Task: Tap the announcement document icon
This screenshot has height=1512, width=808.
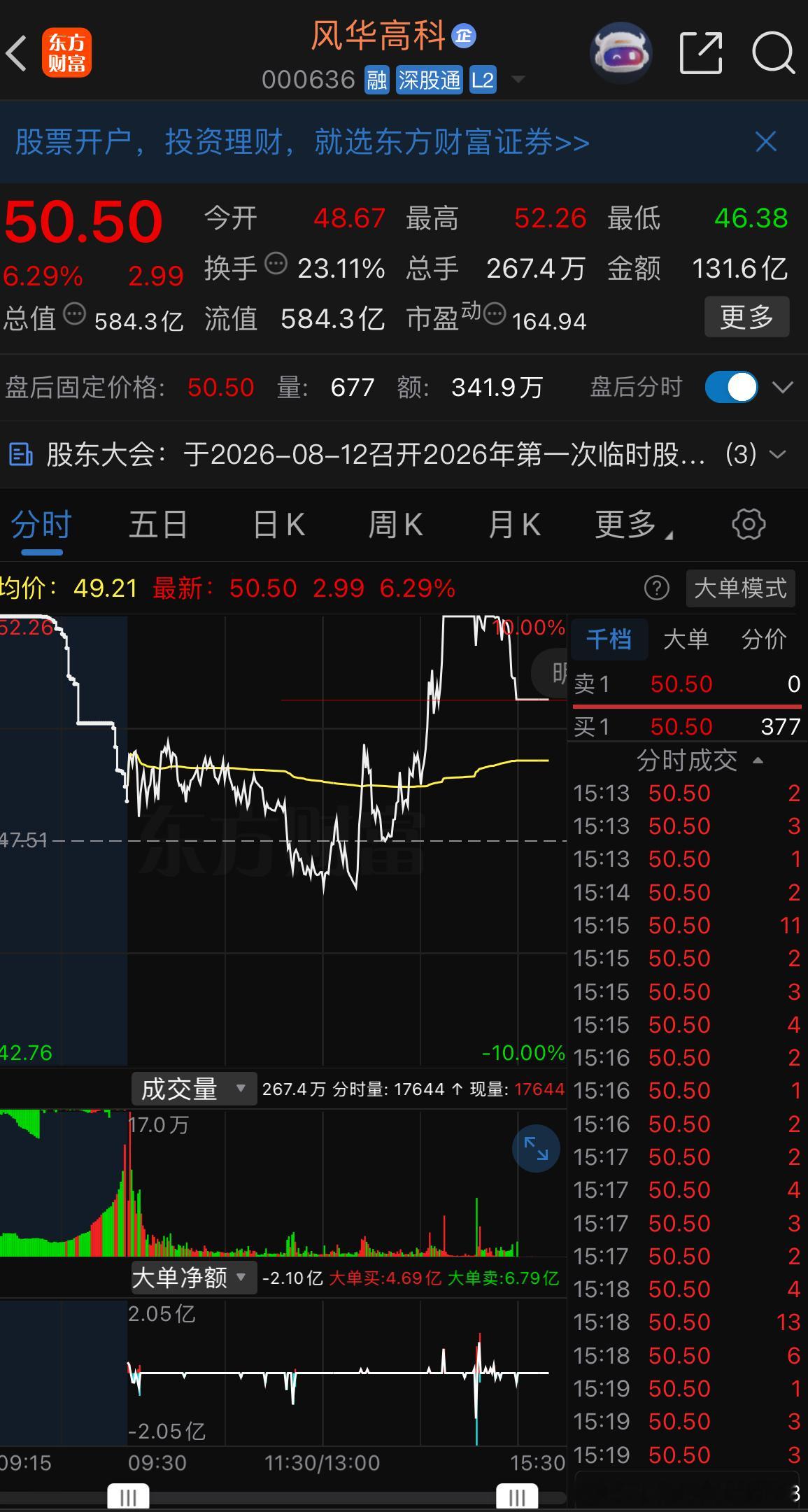Action: pos(20,455)
